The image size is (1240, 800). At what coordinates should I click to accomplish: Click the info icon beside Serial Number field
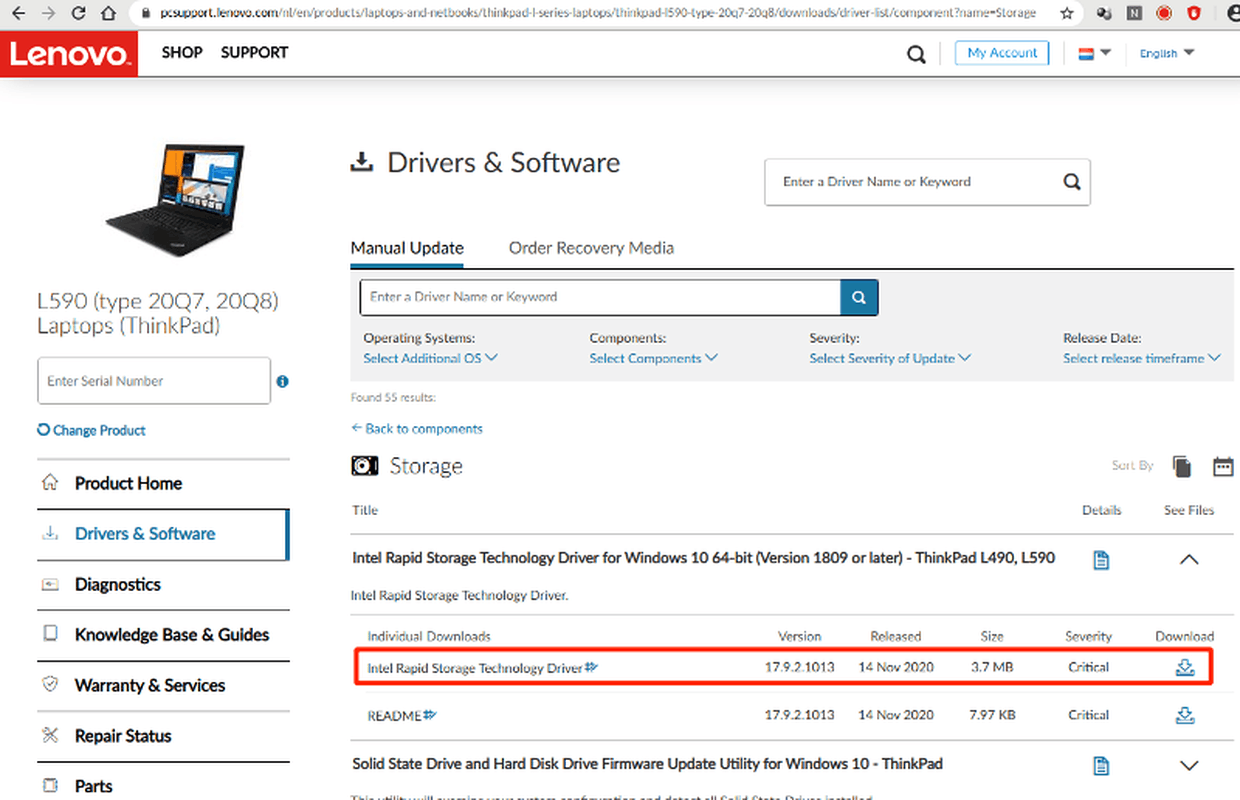click(x=282, y=381)
